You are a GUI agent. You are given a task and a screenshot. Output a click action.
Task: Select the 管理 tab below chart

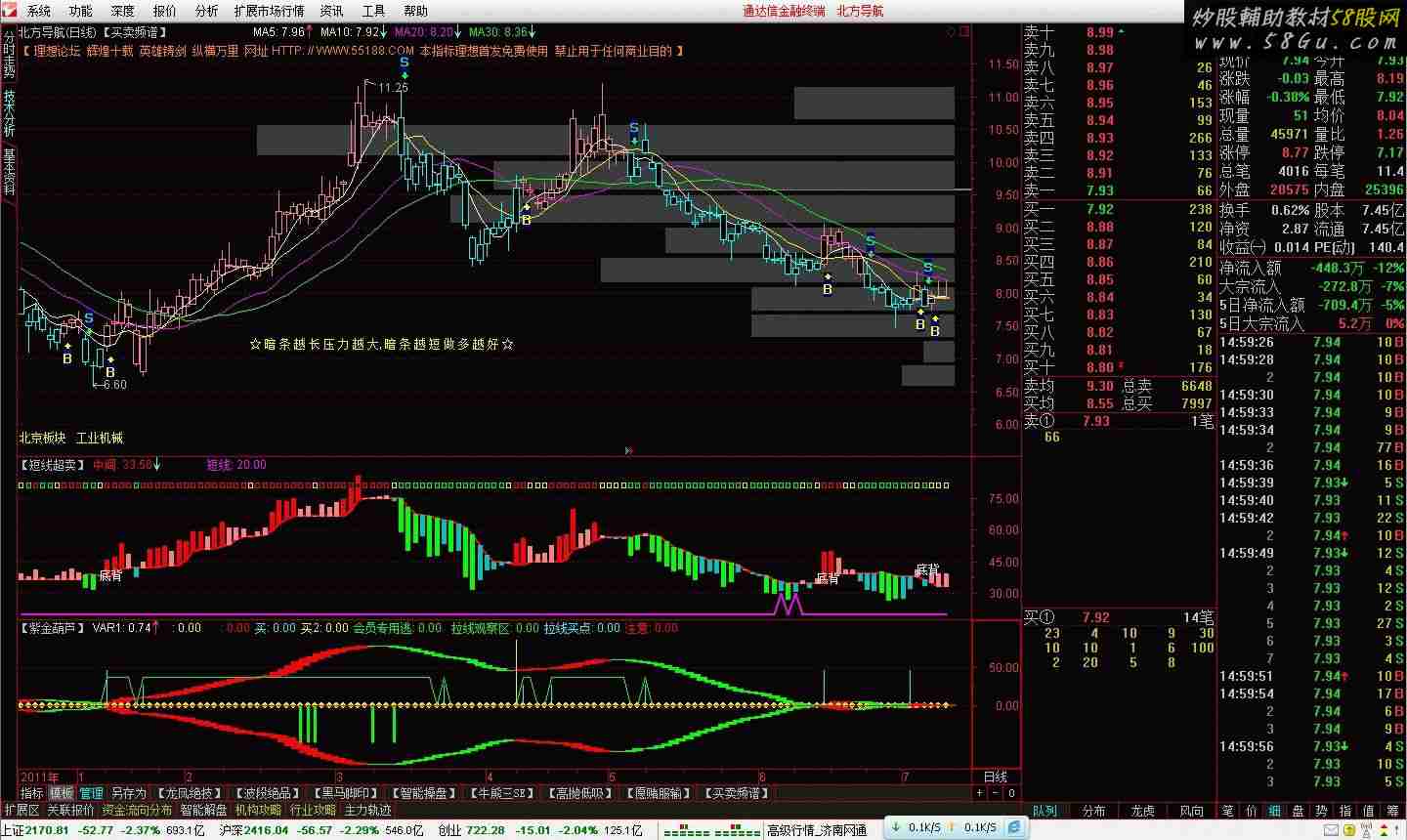point(92,793)
